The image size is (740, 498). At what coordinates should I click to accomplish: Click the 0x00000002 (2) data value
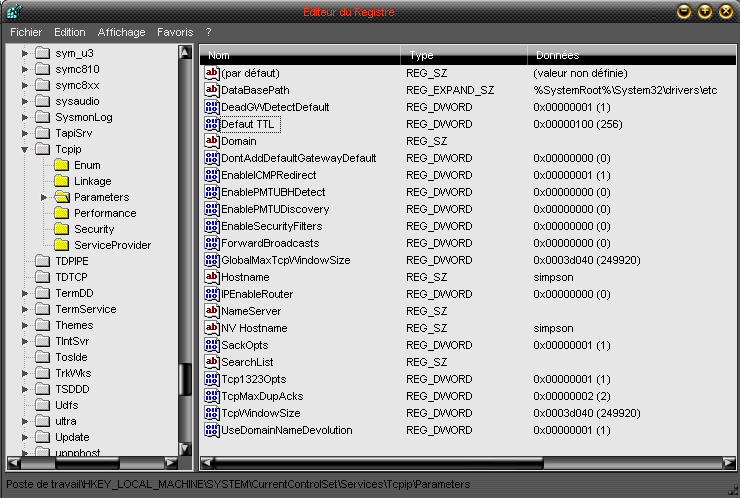[x=572, y=396]
